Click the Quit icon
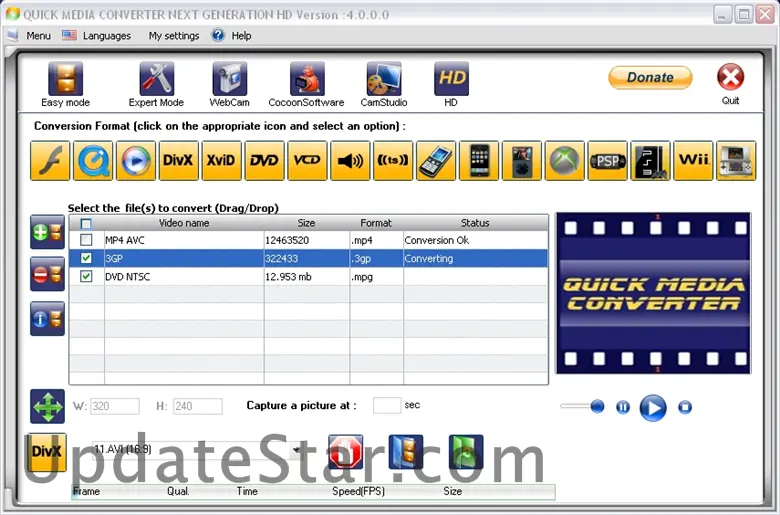The height and width of the screenshot is (515, 780). click(x=730, y=78)
